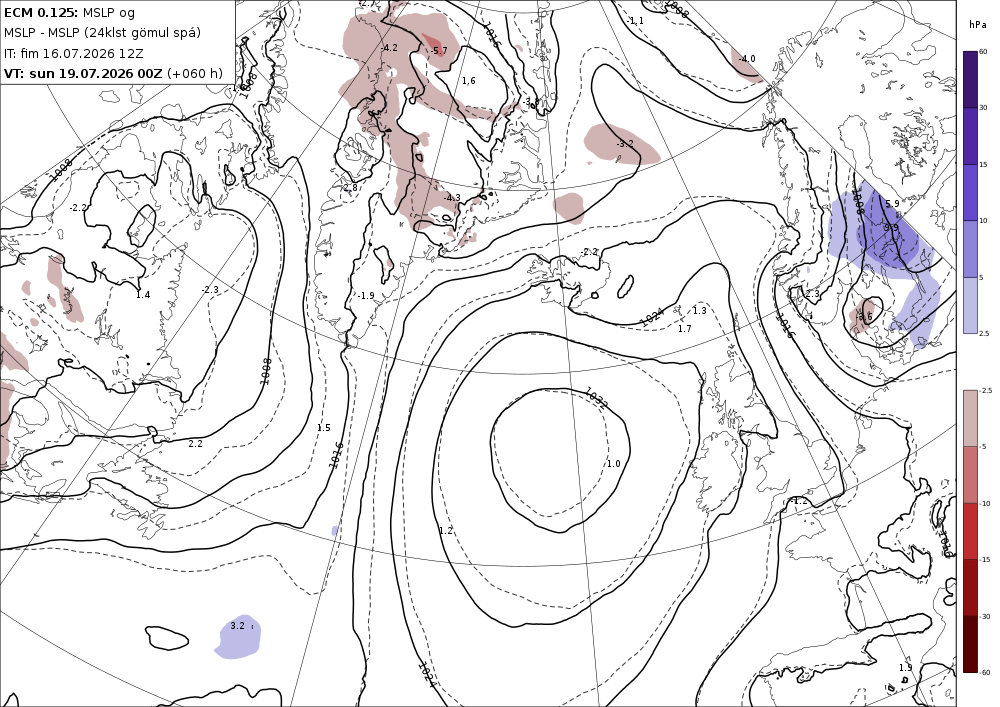Click the 'ECM 0.125: MSLP og' title line
Image resolution: width=1000 pixels, height=707 pixels.
[x=69, y=13]
